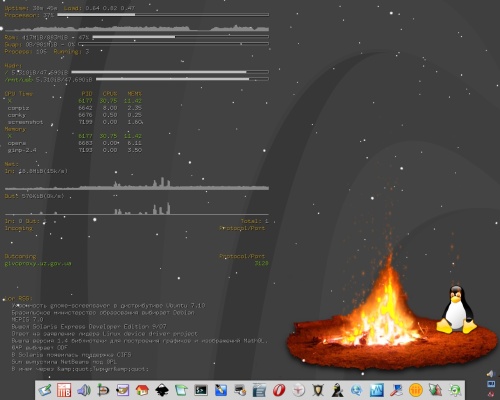This screenshot has height=400, width=500.
Task: Click the 'givcproxy.uz.gov.ua' outgoing connection
Action: pyautogui.click(x=38, y=263)
